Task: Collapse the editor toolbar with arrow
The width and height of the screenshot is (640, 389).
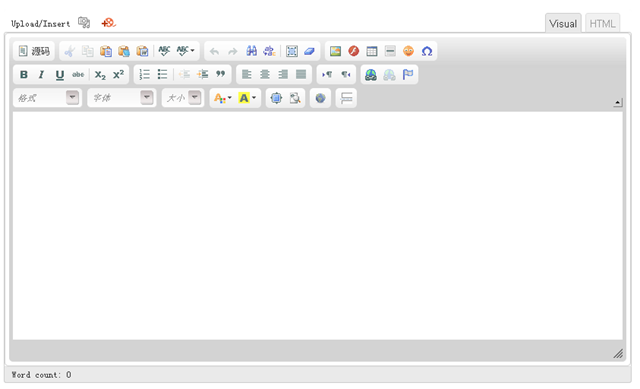Action: [x=618, y=102]
